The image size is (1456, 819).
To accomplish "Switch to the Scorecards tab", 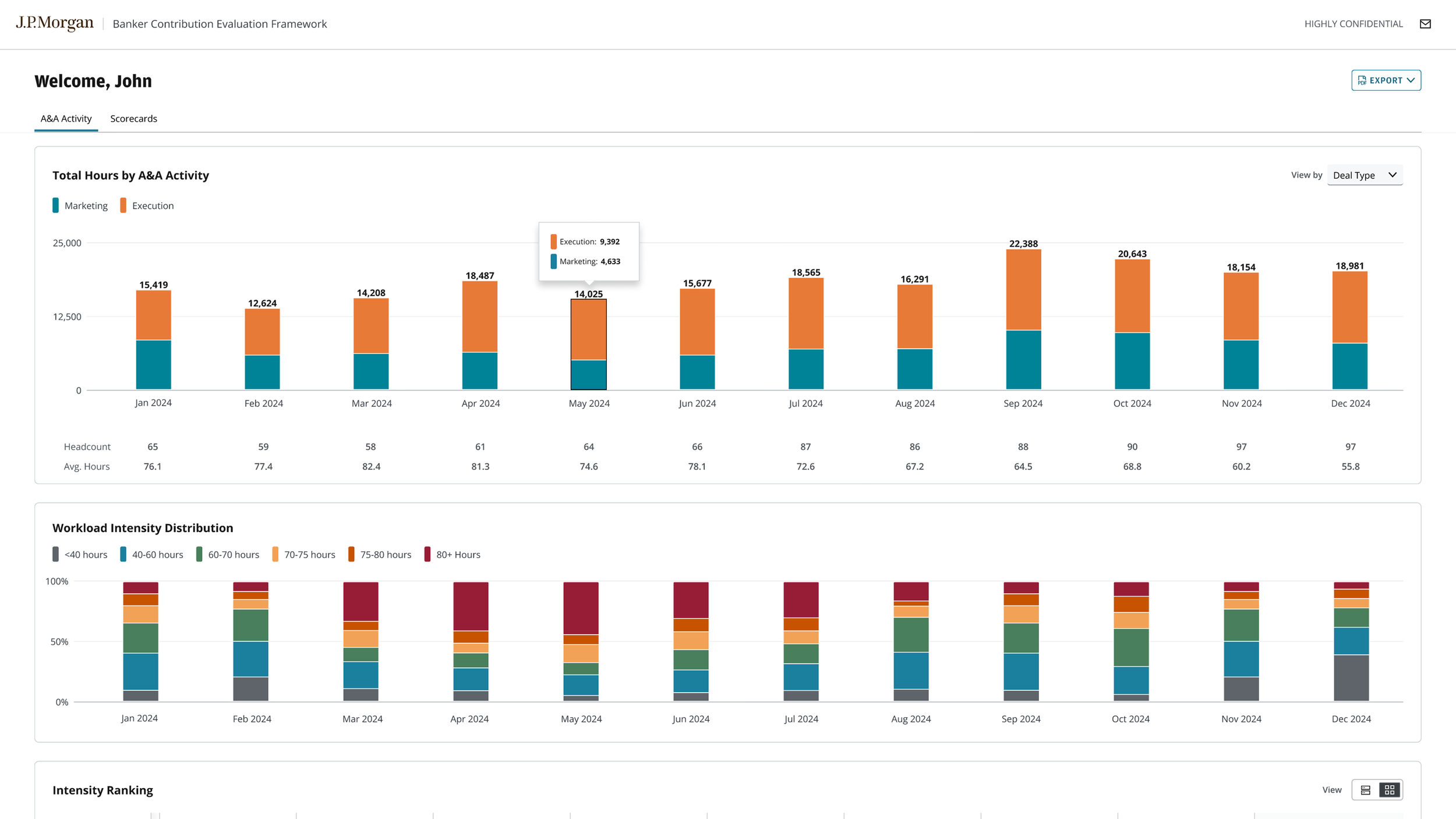I will point(133,119).
